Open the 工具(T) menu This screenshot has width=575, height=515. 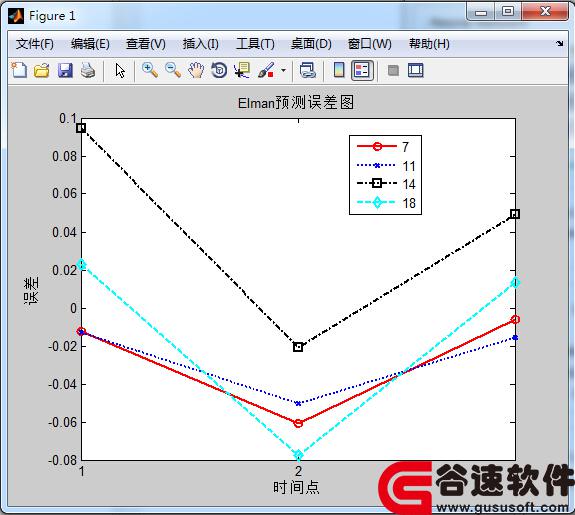point(255,44)
